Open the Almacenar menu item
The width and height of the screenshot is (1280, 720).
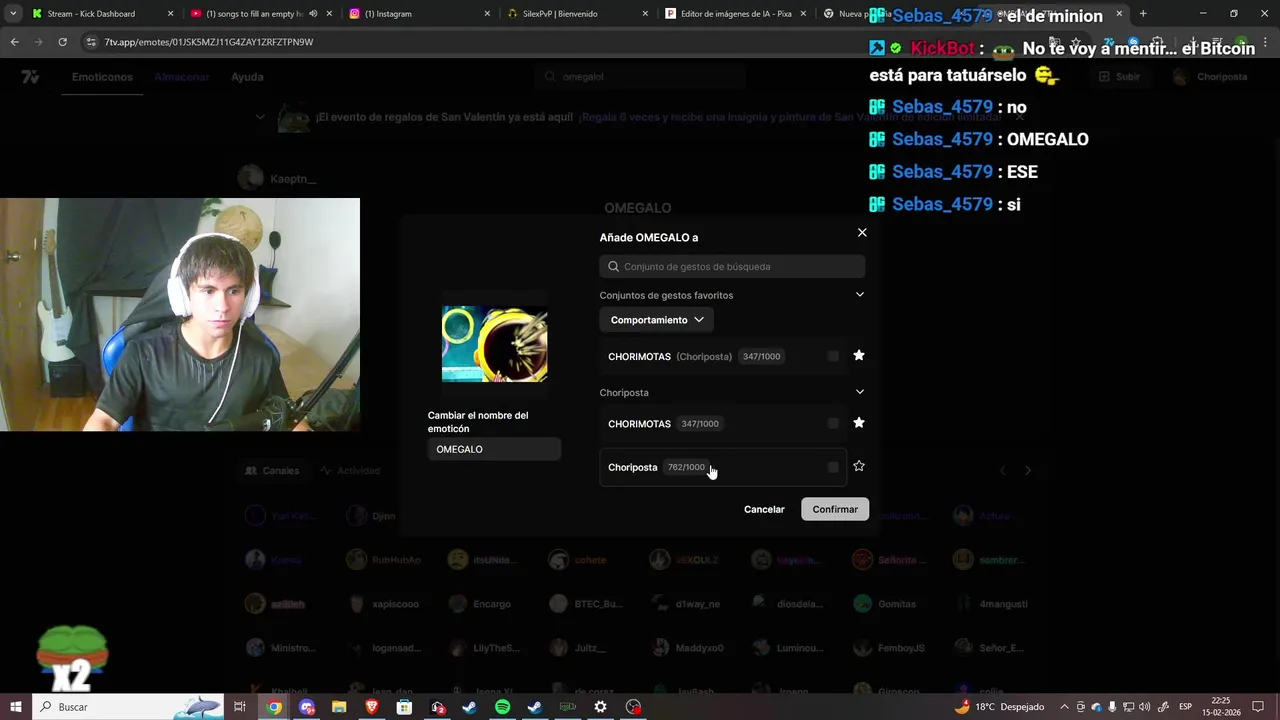tap(182, 77)
